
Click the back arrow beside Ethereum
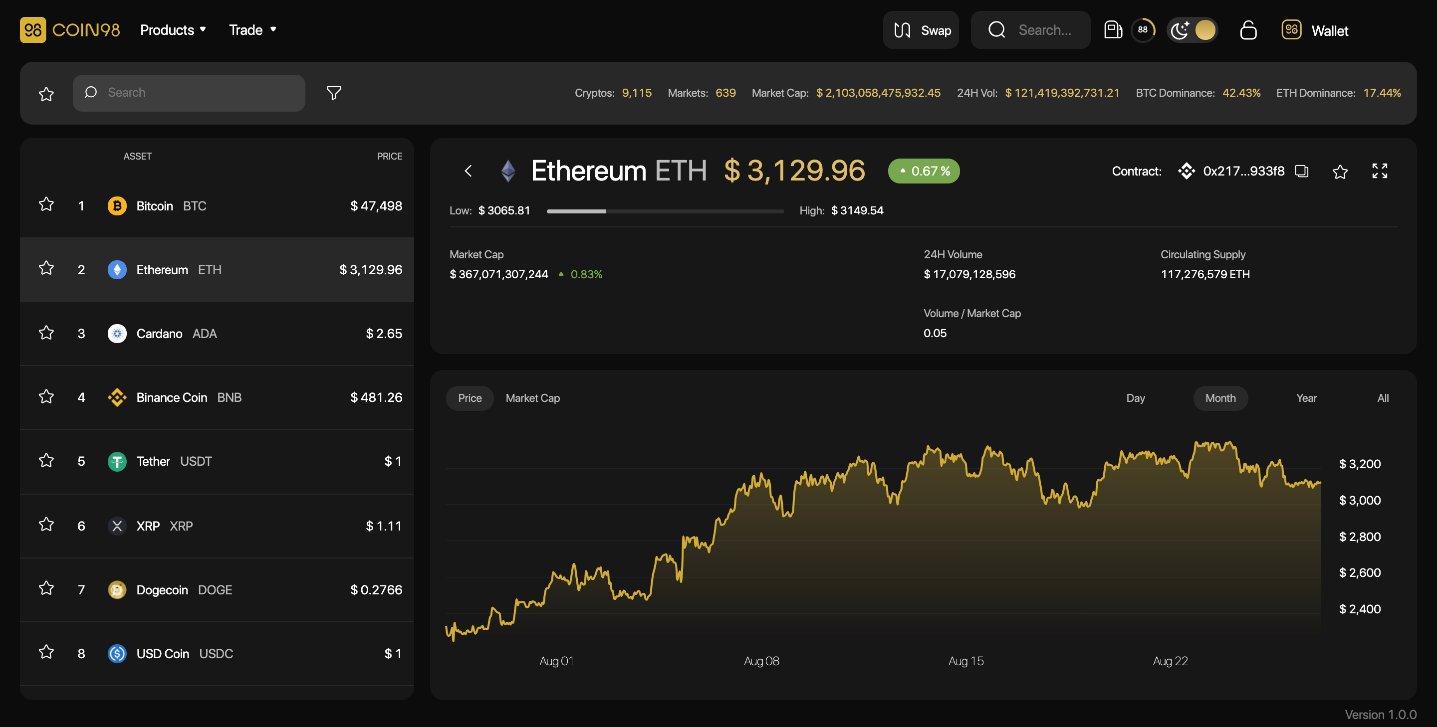(468, 171)
